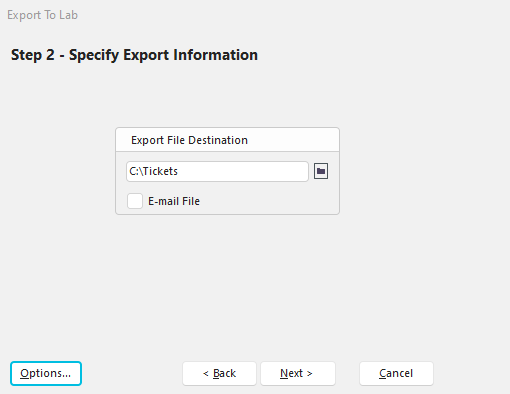Open the destination folder browser
Image resolution: width=510 pixels, height=394 pixels.
point(321,171)
